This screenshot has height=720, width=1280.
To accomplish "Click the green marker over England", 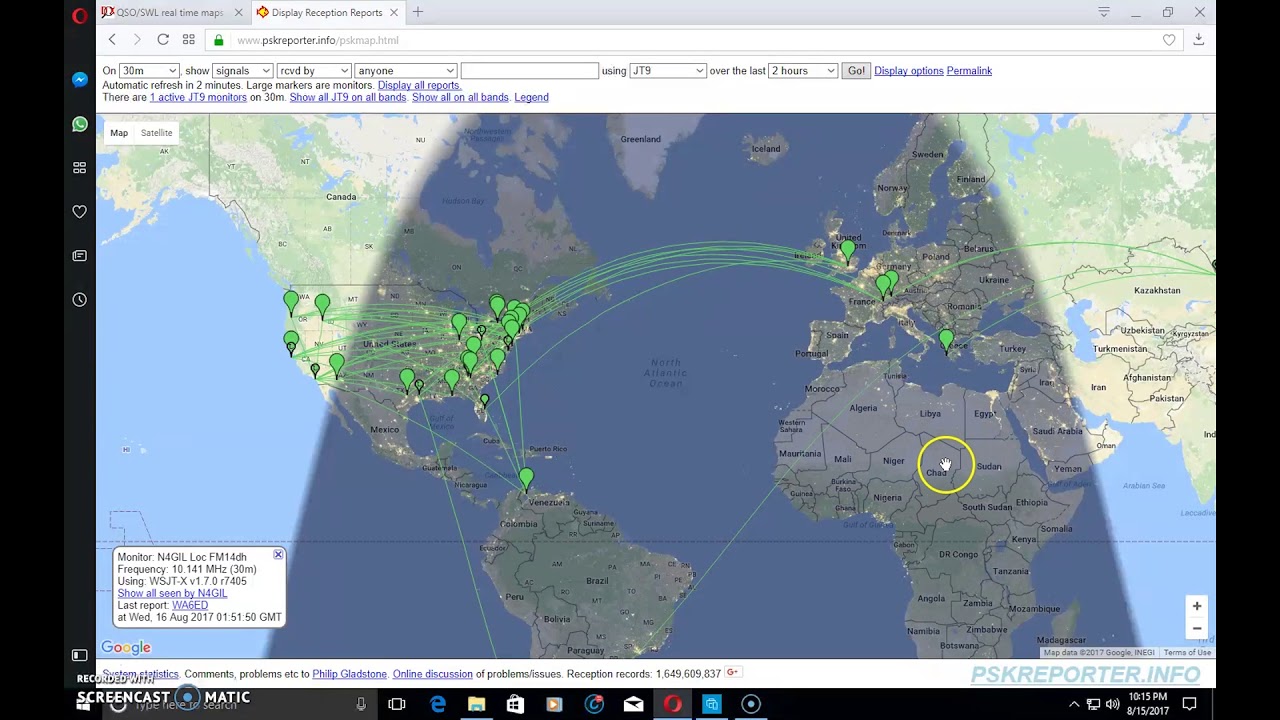I will [x=848, y=250].
